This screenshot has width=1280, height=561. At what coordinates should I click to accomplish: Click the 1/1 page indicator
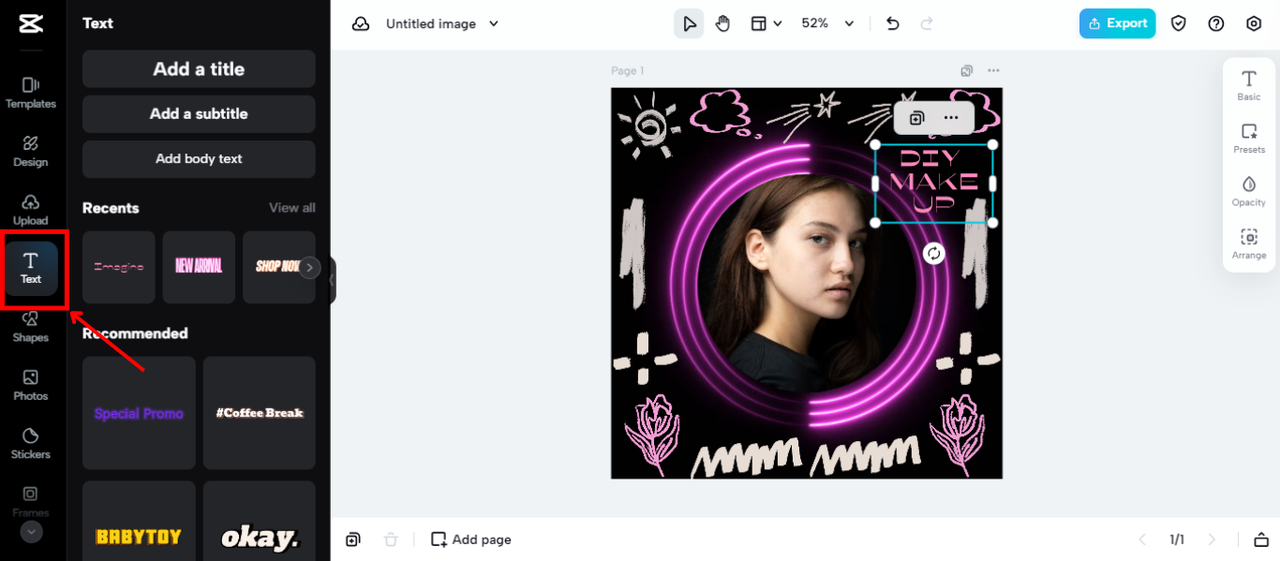1177,540
